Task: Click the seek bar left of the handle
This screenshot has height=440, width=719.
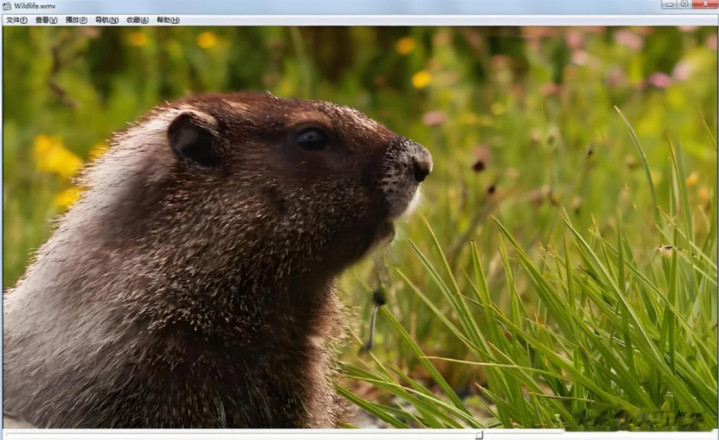Action: point(240,435)
